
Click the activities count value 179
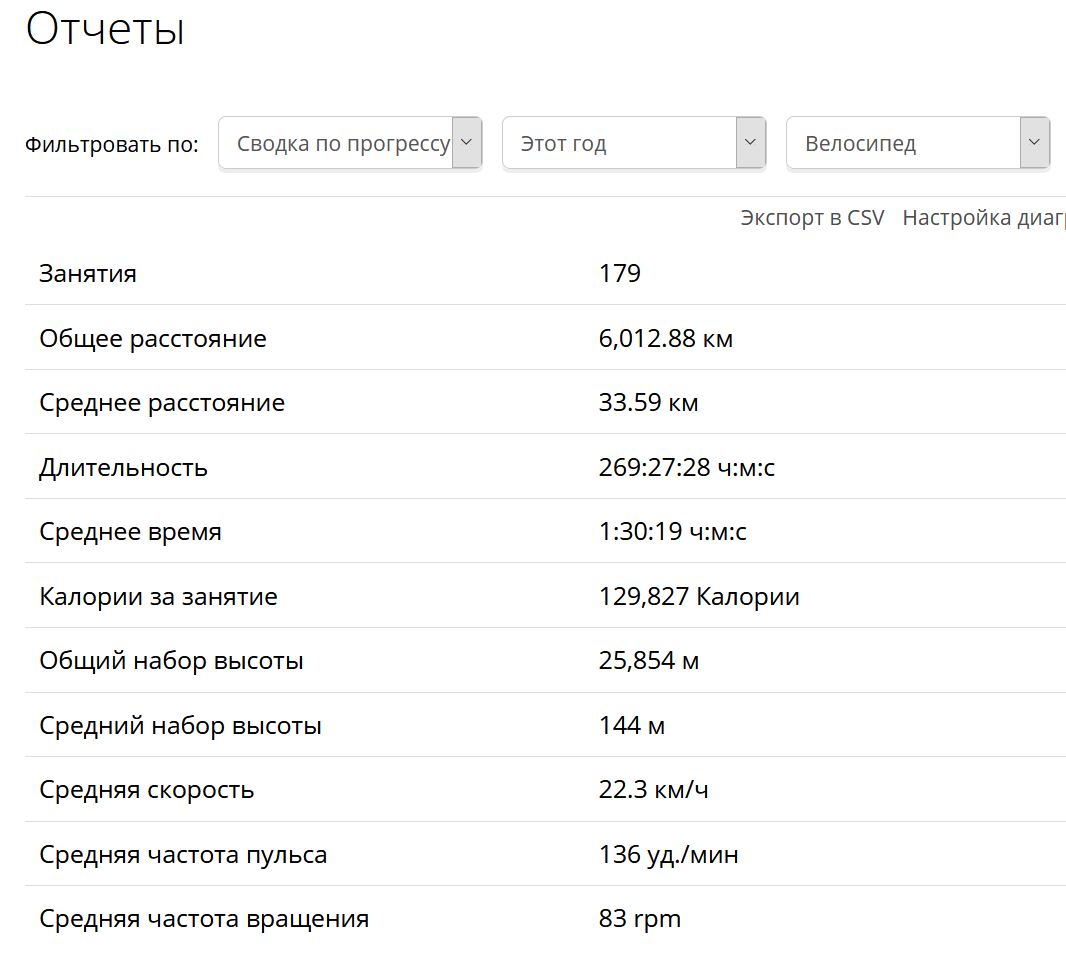coord(620,274)
